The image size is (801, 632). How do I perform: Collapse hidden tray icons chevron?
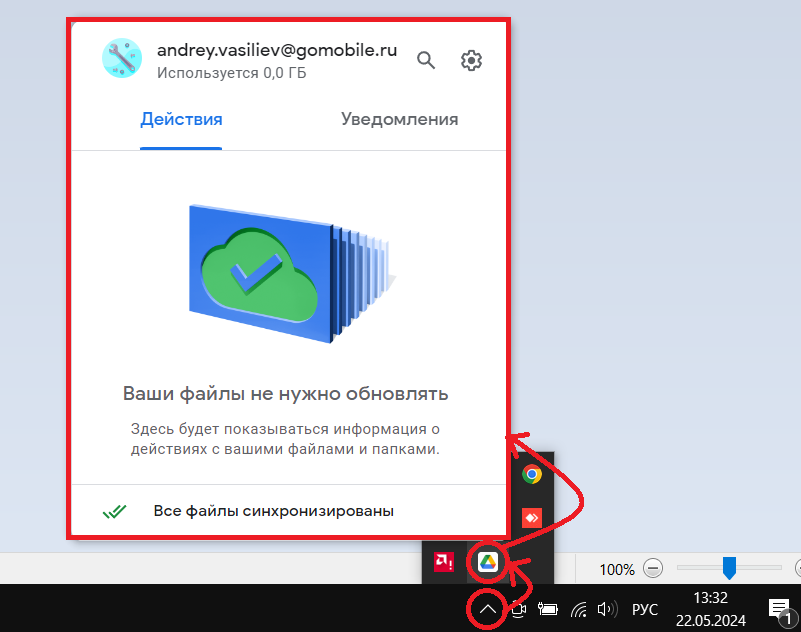pos(487,609)
